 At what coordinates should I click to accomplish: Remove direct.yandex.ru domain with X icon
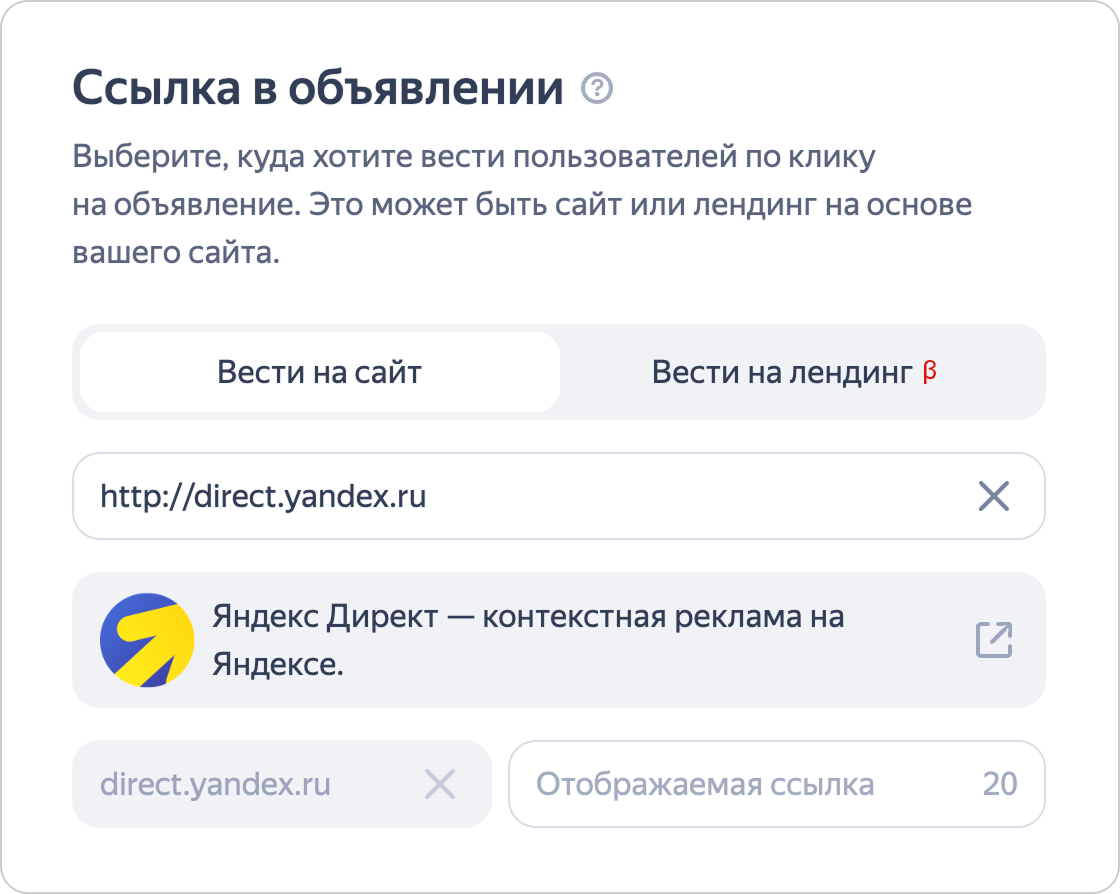click(440, 784)
